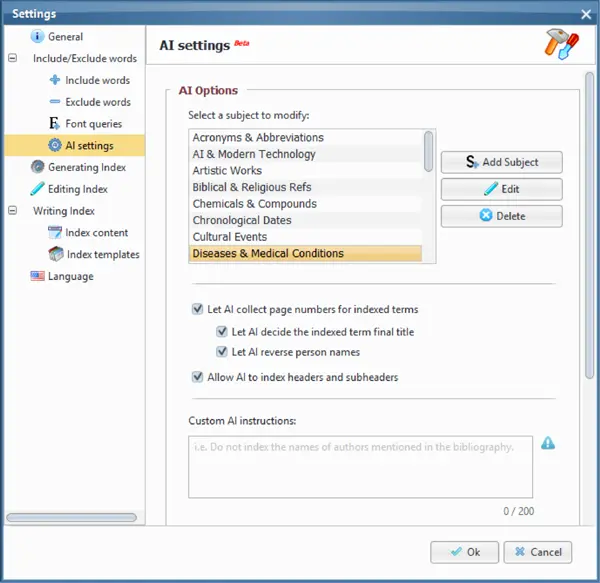This screenshot has width=600, height=583.
Task: Click the Delete subject button
Action: (x=502, y=216)
